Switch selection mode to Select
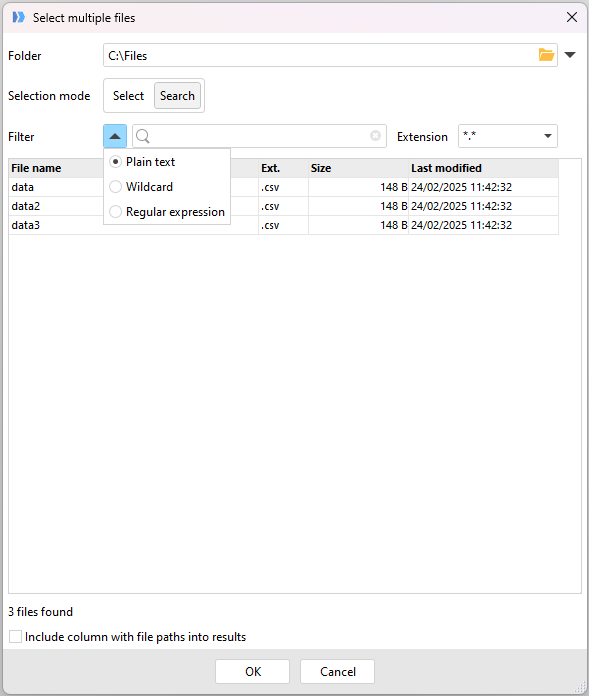Image resolution: width=589 pixels, height=696 pixels. [128, 96]
